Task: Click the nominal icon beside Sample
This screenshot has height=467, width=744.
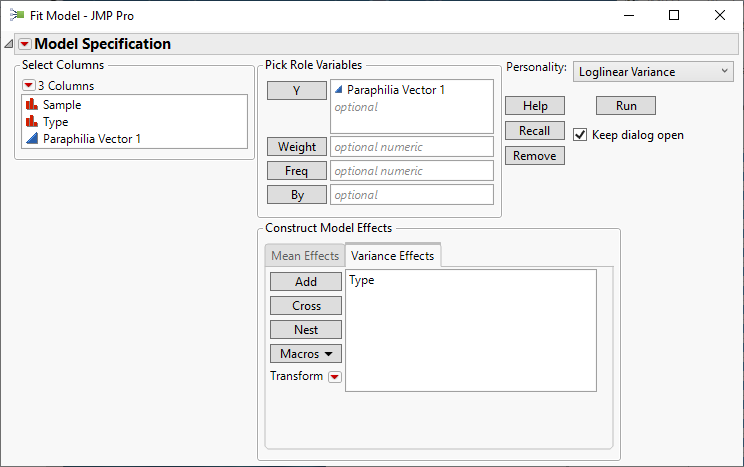Action: 32,104
